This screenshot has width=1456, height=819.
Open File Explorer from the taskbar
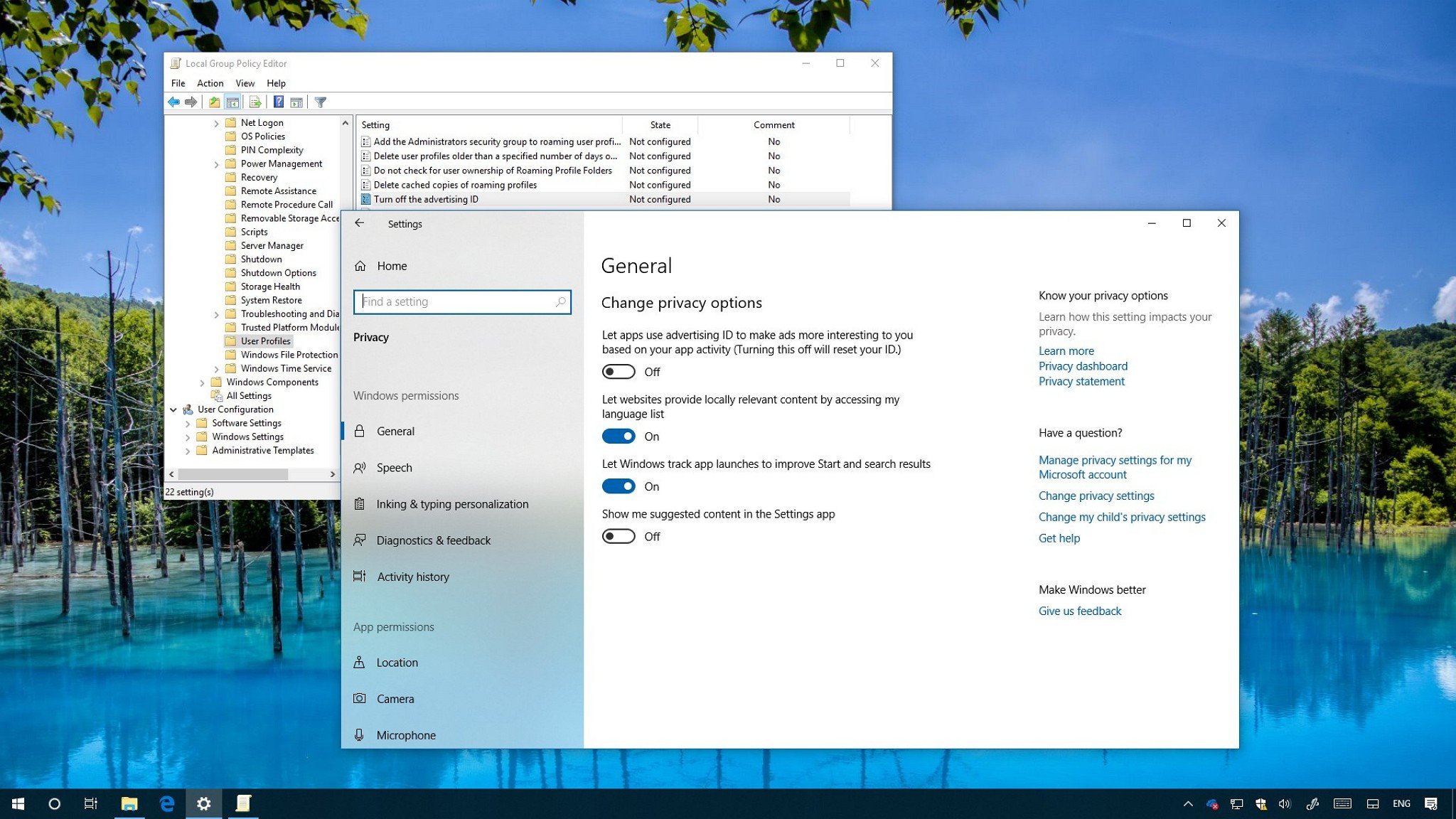(129, 804)
